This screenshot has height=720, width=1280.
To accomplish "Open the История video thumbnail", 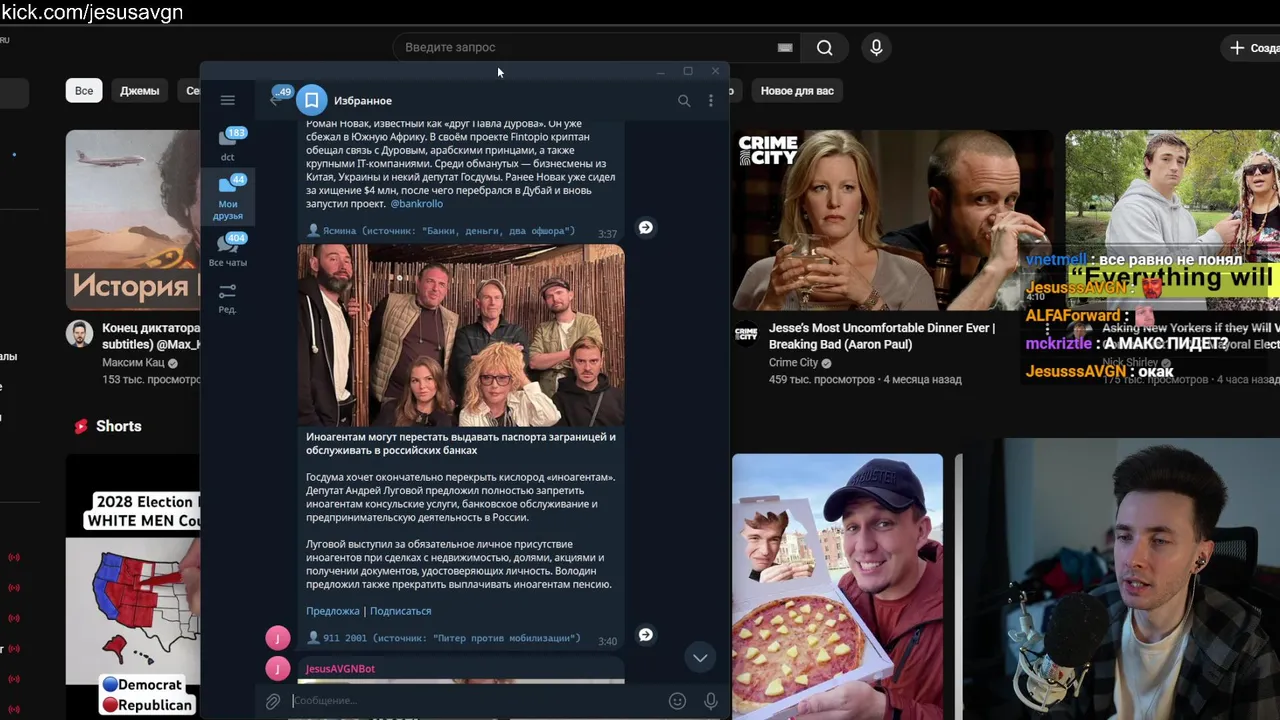I will [133, 220].
